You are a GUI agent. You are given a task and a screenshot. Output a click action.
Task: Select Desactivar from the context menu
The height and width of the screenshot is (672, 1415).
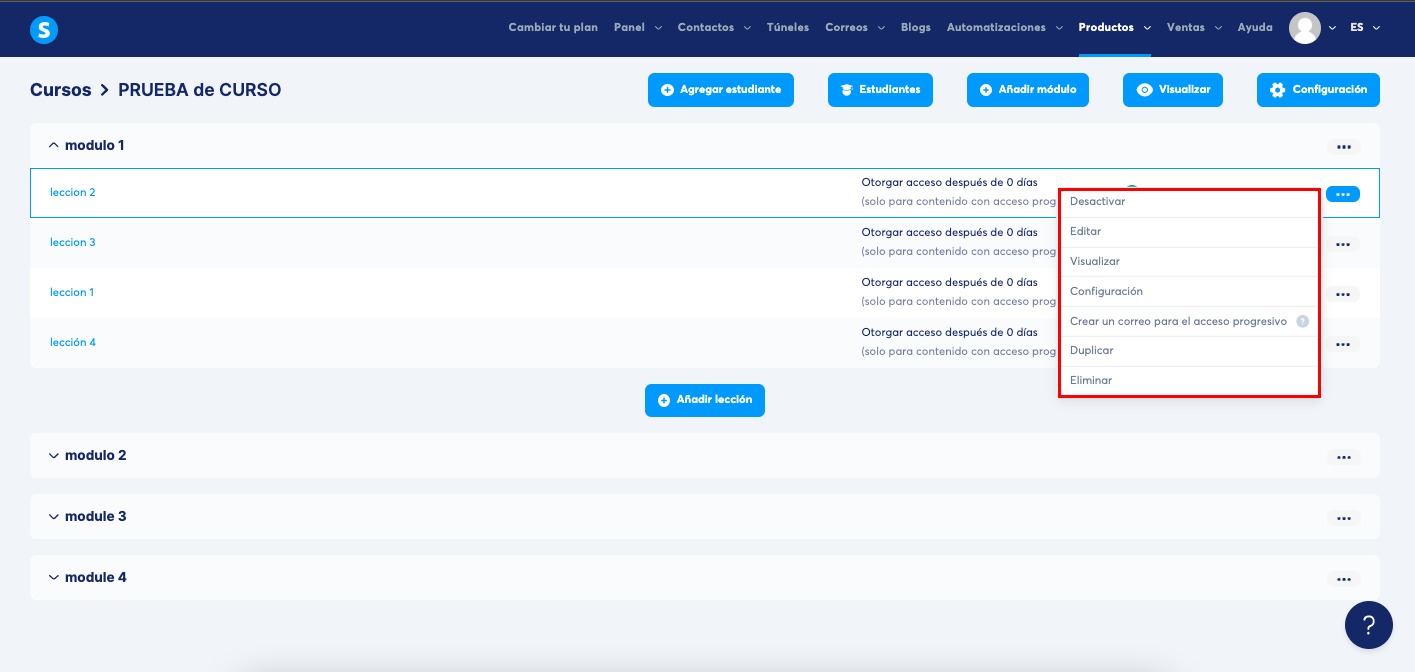(x=1097, y=202)
